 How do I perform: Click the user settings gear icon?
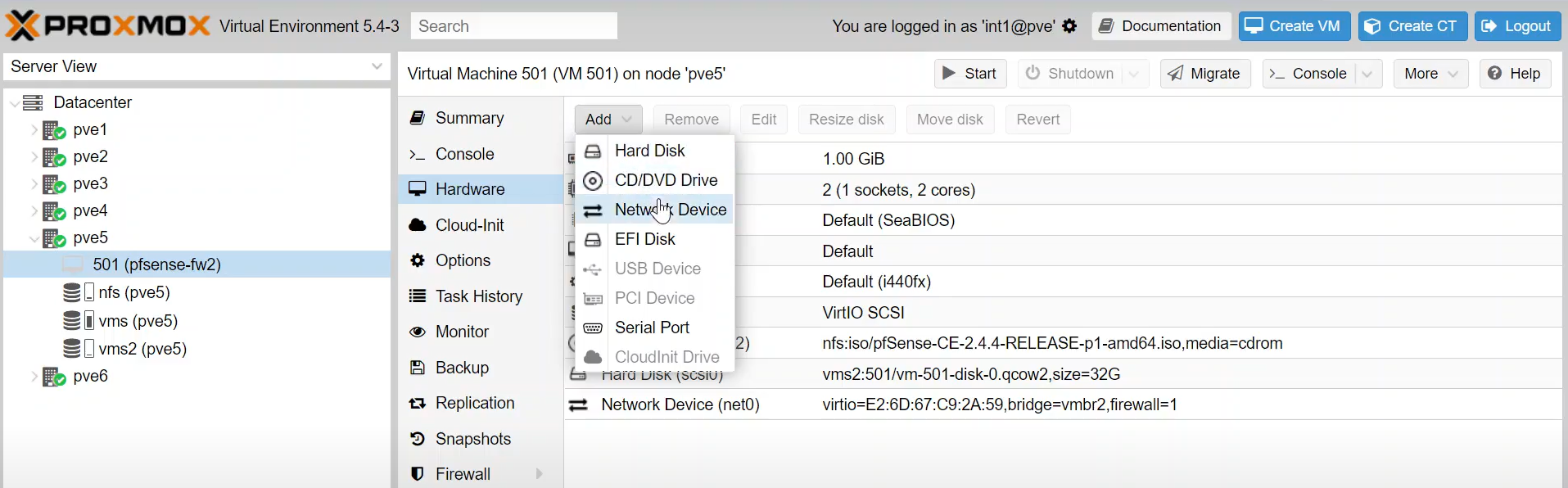1069,26
